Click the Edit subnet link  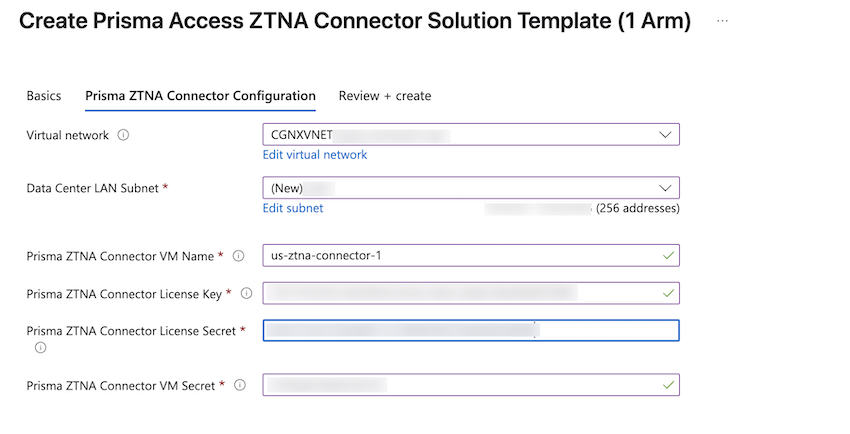pos(292,208)
